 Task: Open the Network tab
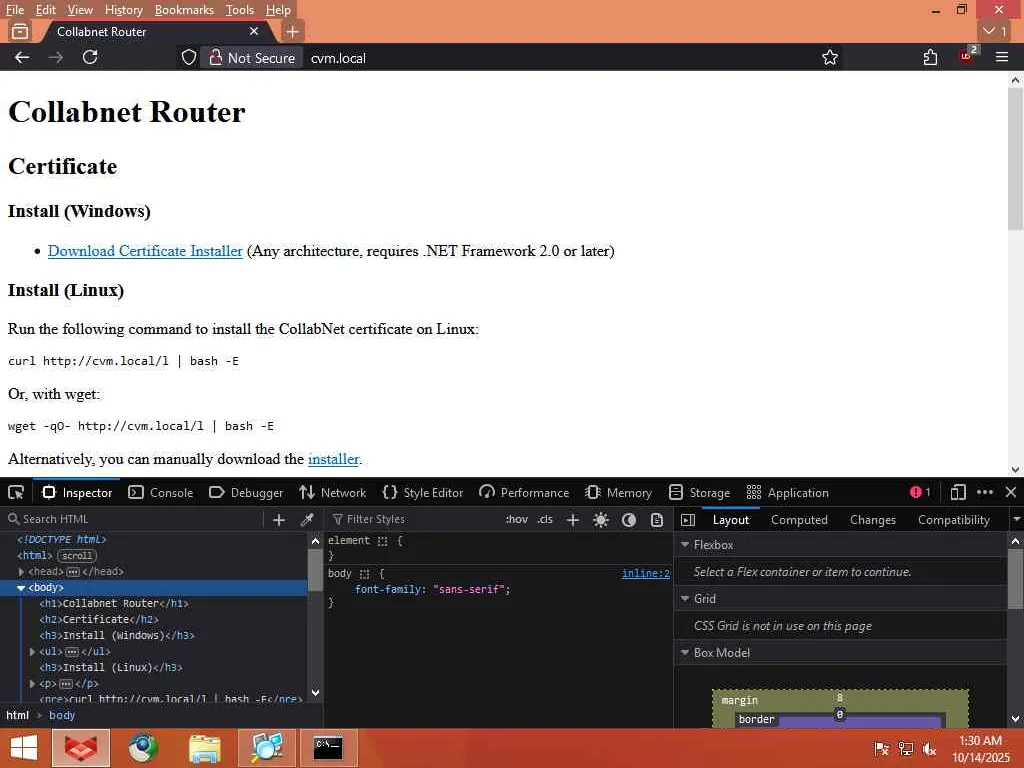tap(332, 492)
